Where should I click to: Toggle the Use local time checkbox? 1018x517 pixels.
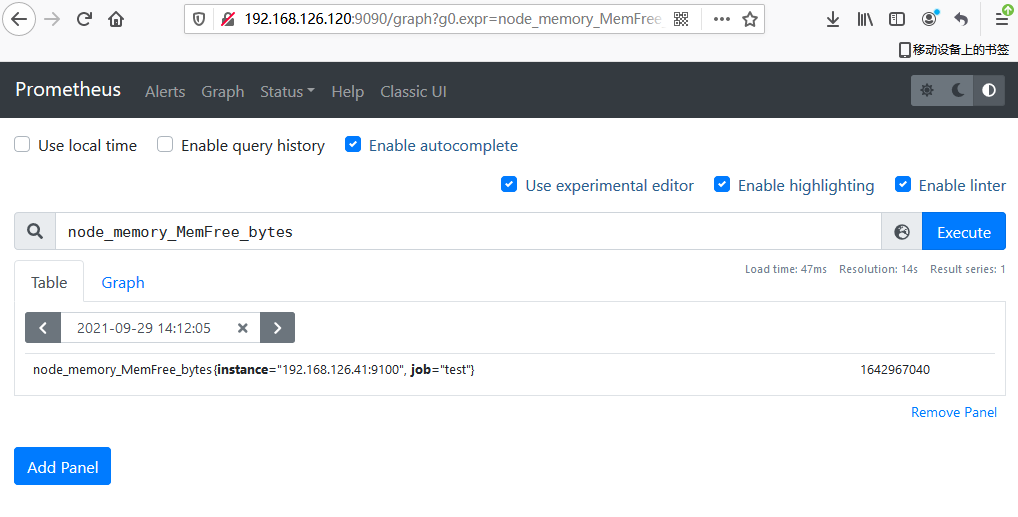[22, 144]
